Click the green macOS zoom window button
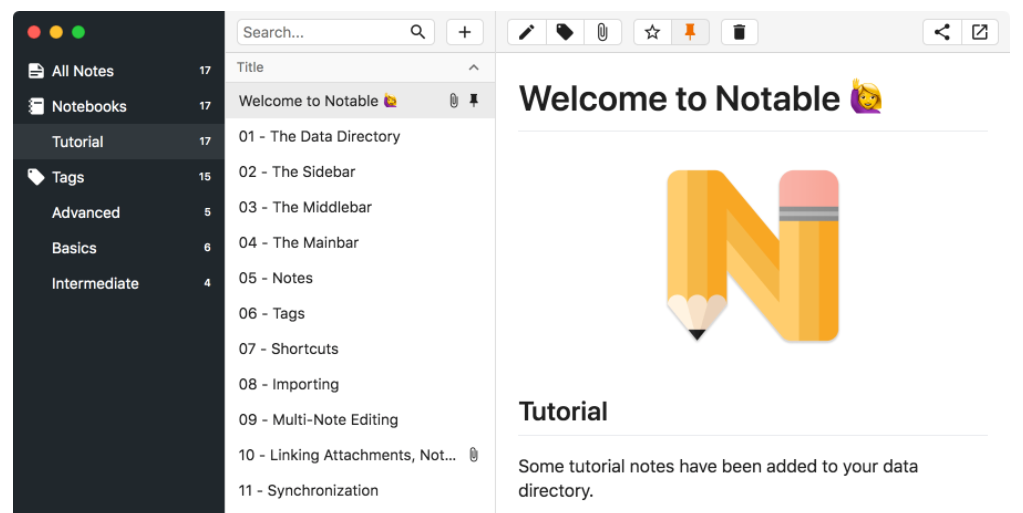The height and width of the screenshot is (513, 1023). [78, 32]
